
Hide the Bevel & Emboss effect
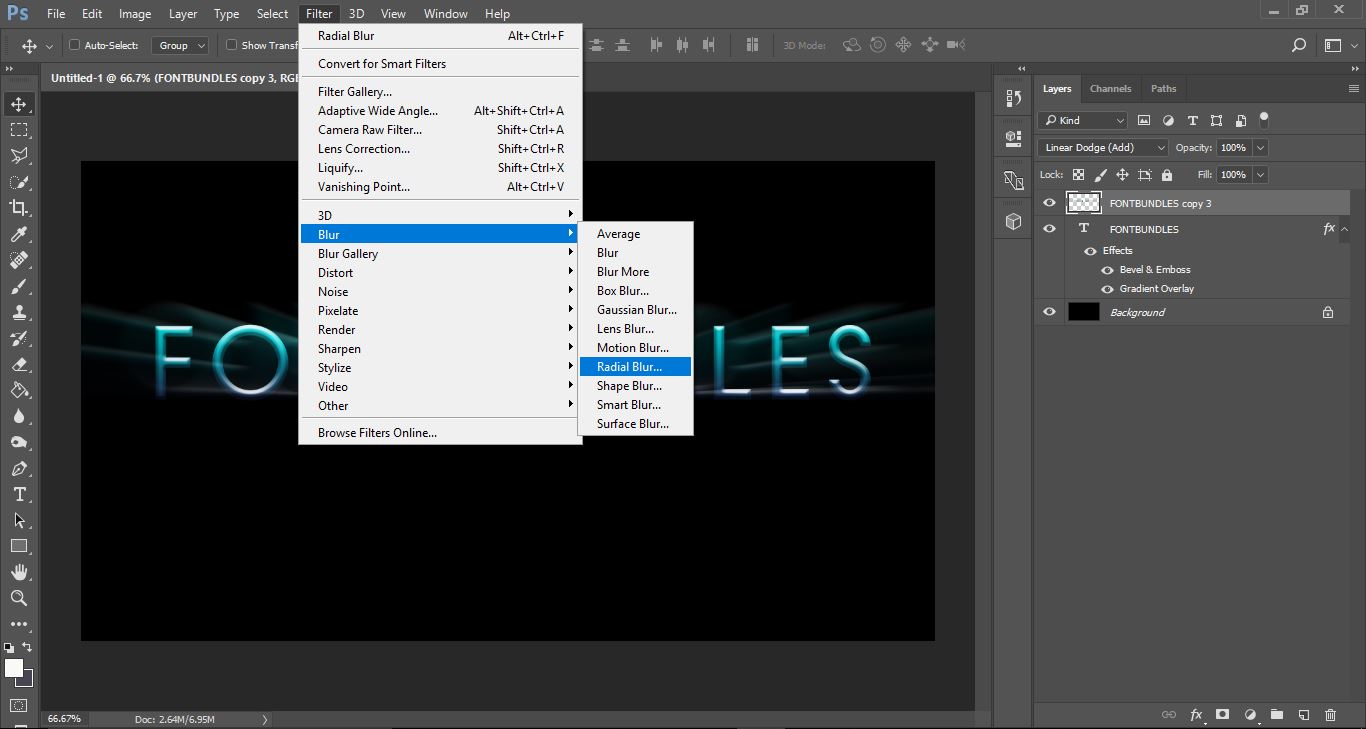point(1107,270)
